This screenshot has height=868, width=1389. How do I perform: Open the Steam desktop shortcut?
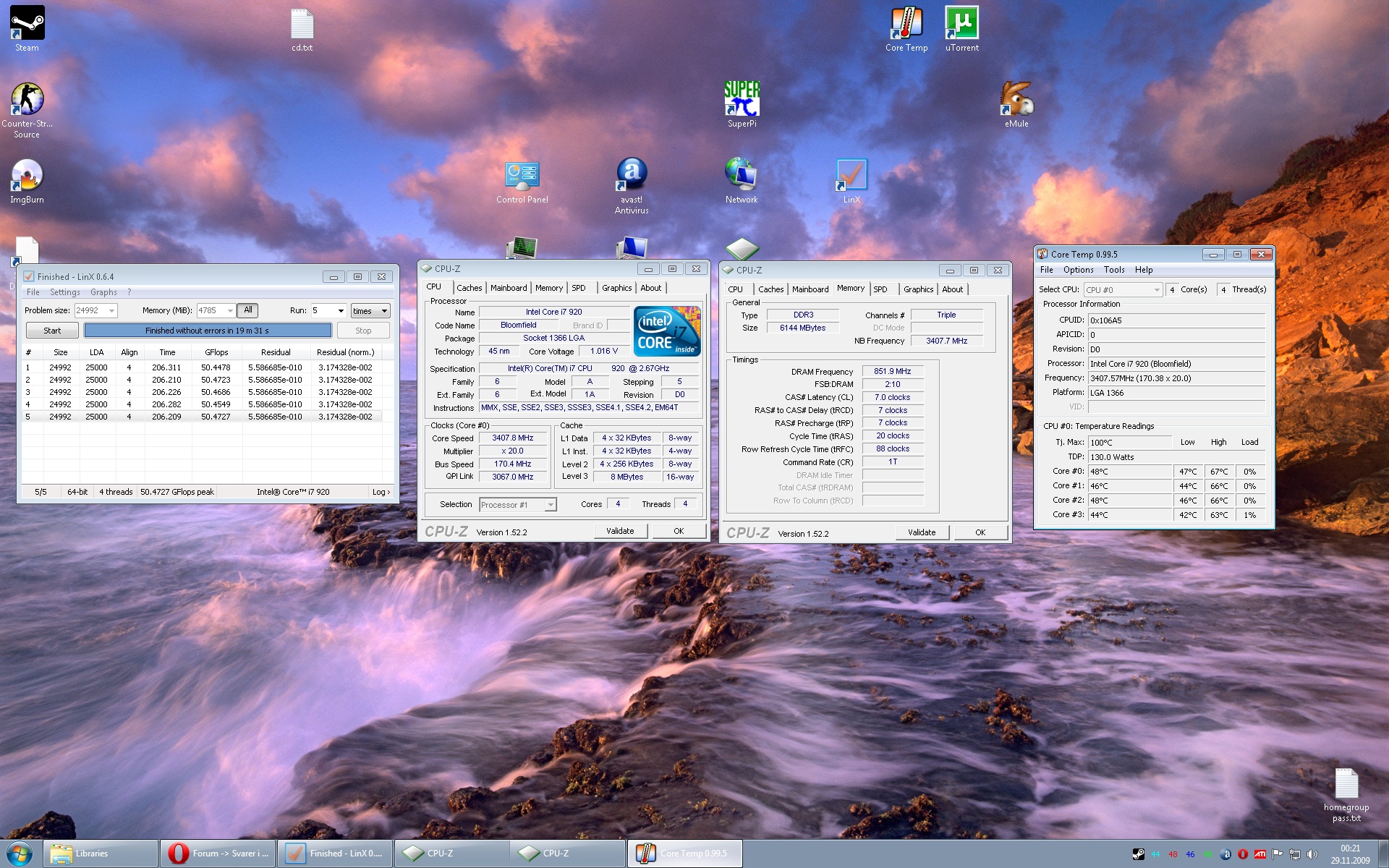(x=27, y=24)
